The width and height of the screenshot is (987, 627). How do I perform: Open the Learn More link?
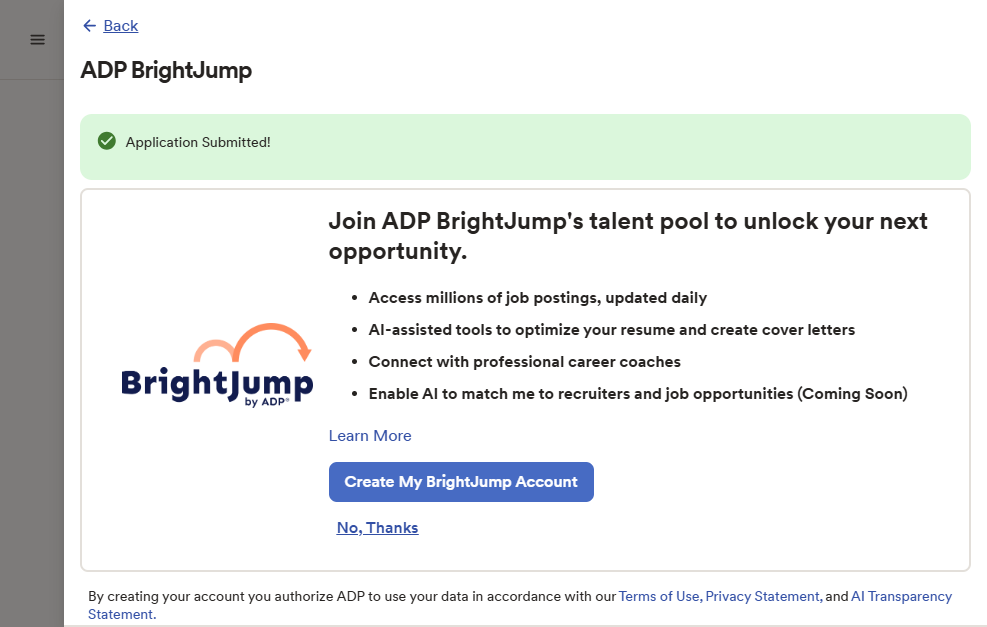click(x=370, y=436)
